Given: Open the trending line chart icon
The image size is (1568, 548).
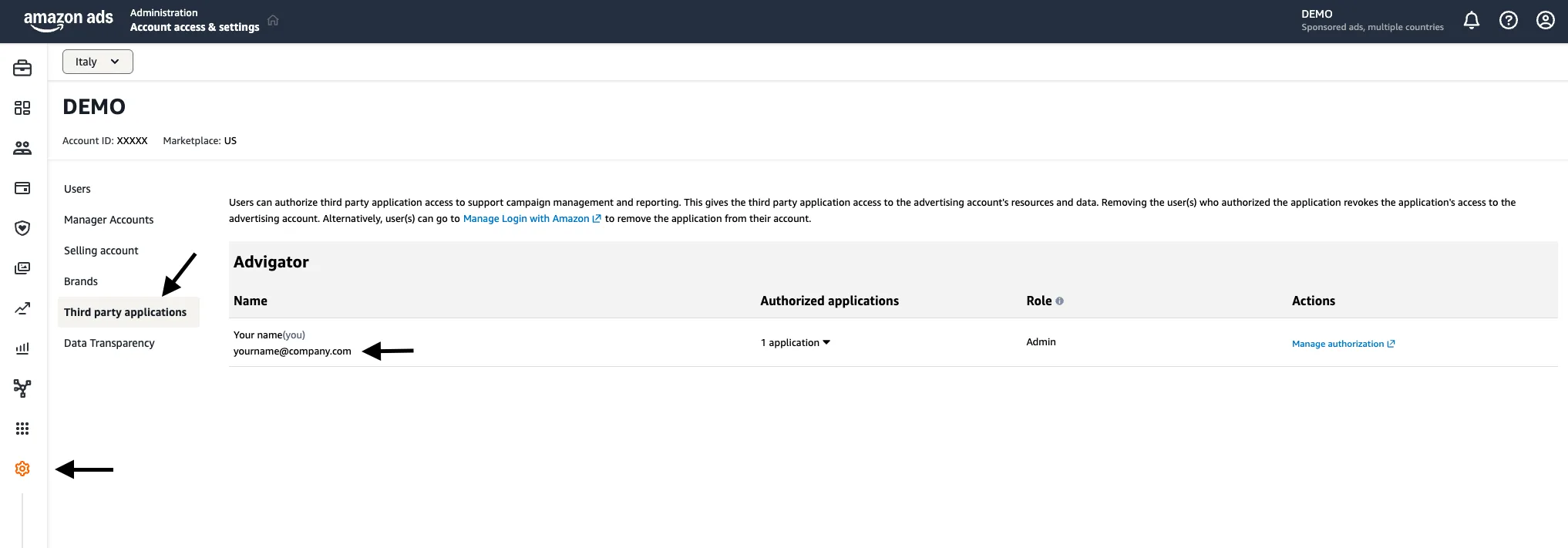Looking at the screenshot, I should 22,308.
